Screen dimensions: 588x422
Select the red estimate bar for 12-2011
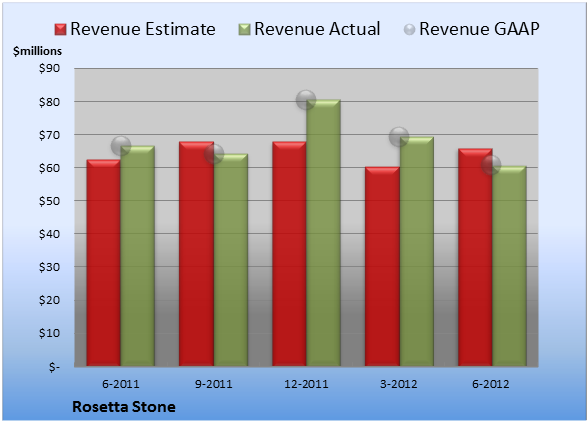pos(289,254)
